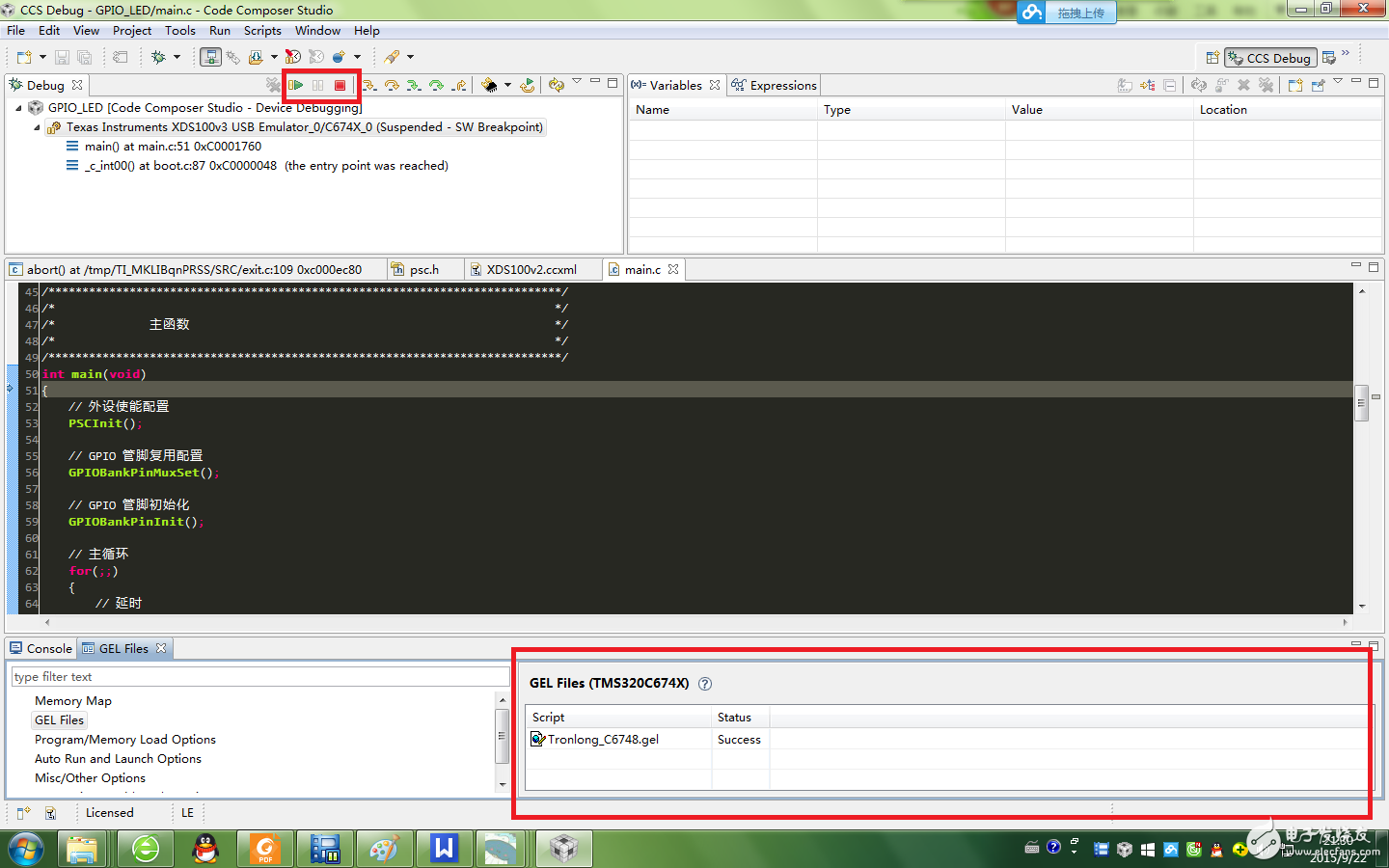Click the Load Program icon
Screen dimensions: 1389x868
[x=256, y=57]
